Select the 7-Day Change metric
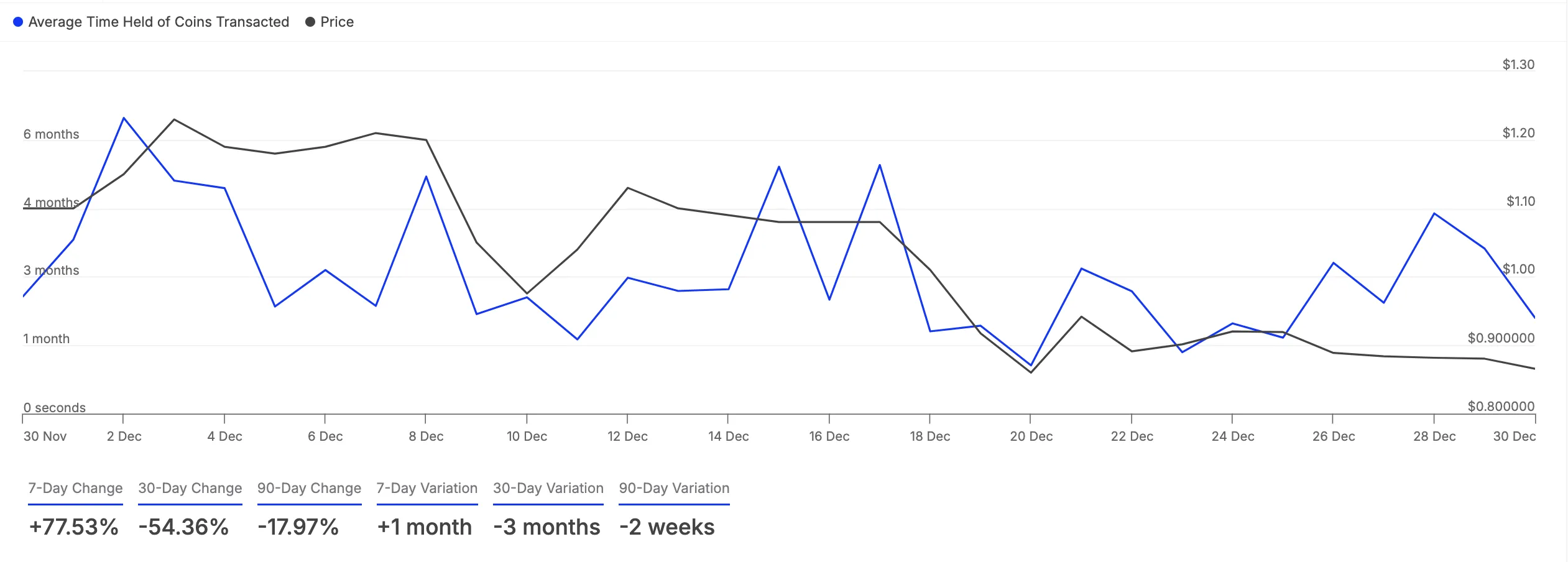Image resolution: width=1568 pixels, height=562 pixels. click(x=75, y=488)
